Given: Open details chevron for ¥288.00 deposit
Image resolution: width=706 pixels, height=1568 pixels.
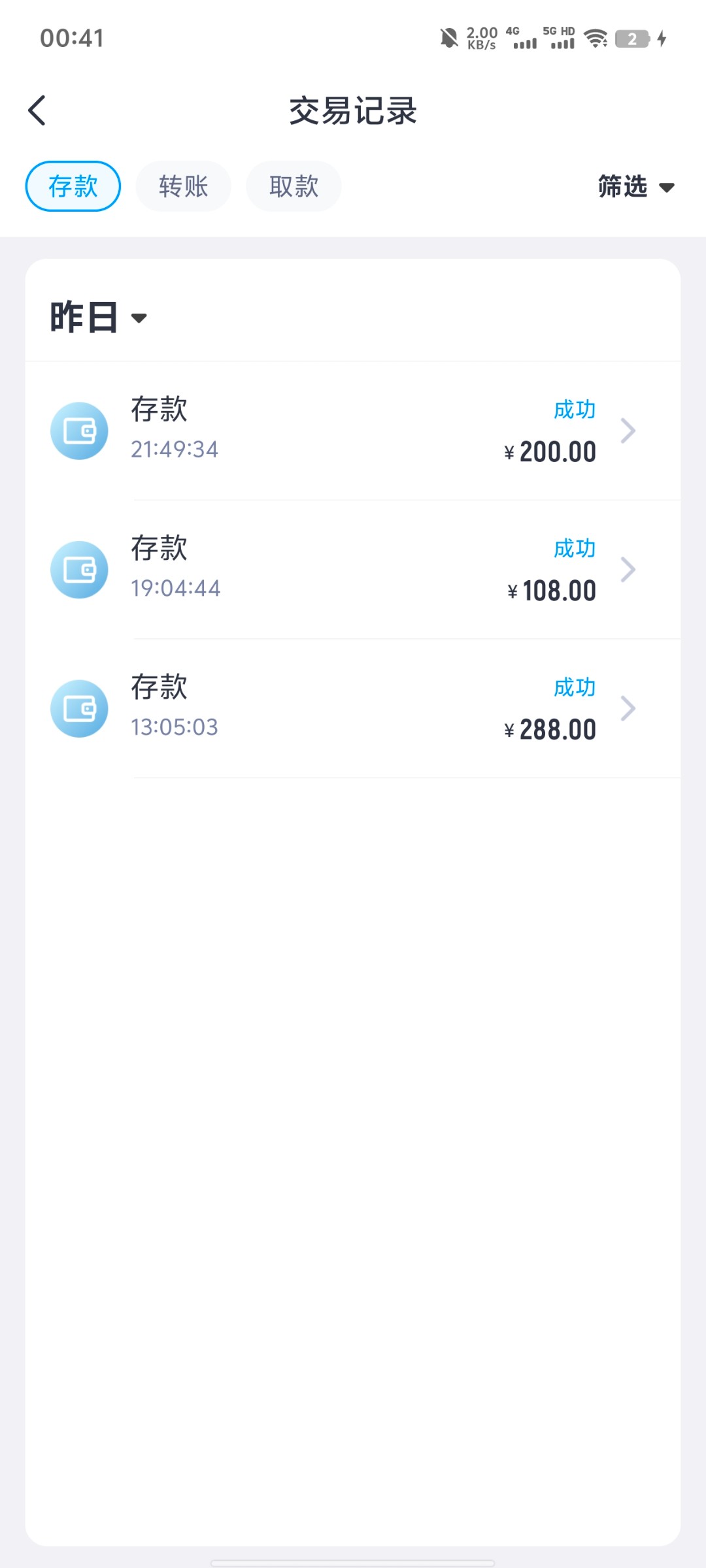Looking at the screenshot, I should (628, 708).
